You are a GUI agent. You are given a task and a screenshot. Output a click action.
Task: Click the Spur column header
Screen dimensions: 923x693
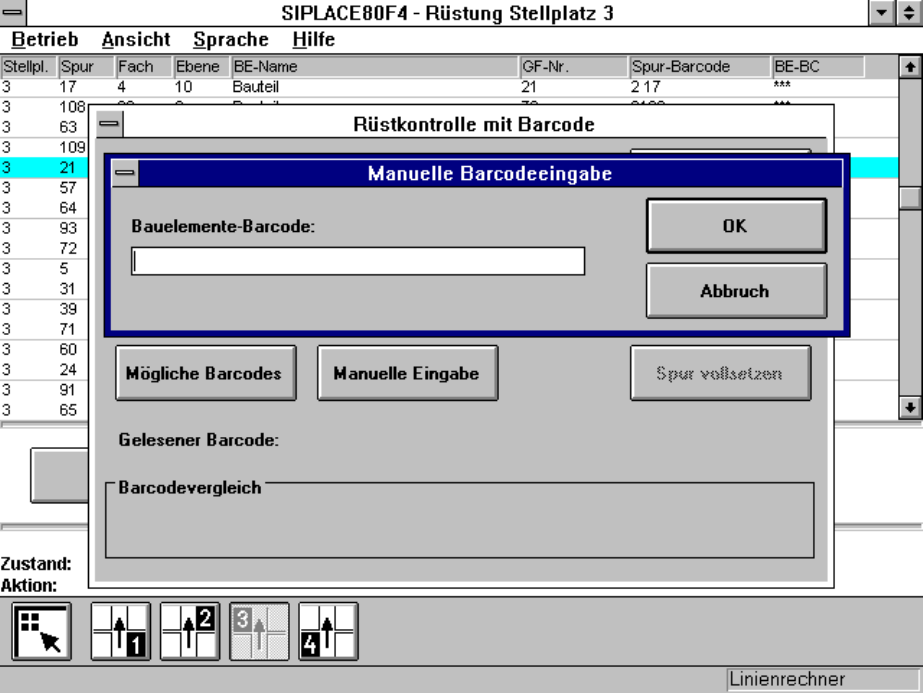pyautogui.click(x=87, y=67)
